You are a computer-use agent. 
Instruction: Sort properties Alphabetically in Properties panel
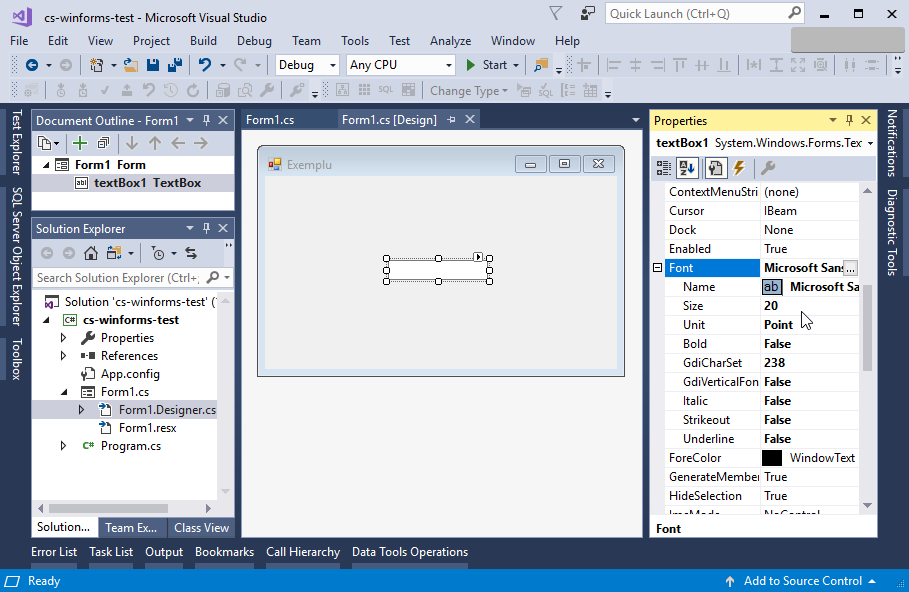[x=687, y=168]
